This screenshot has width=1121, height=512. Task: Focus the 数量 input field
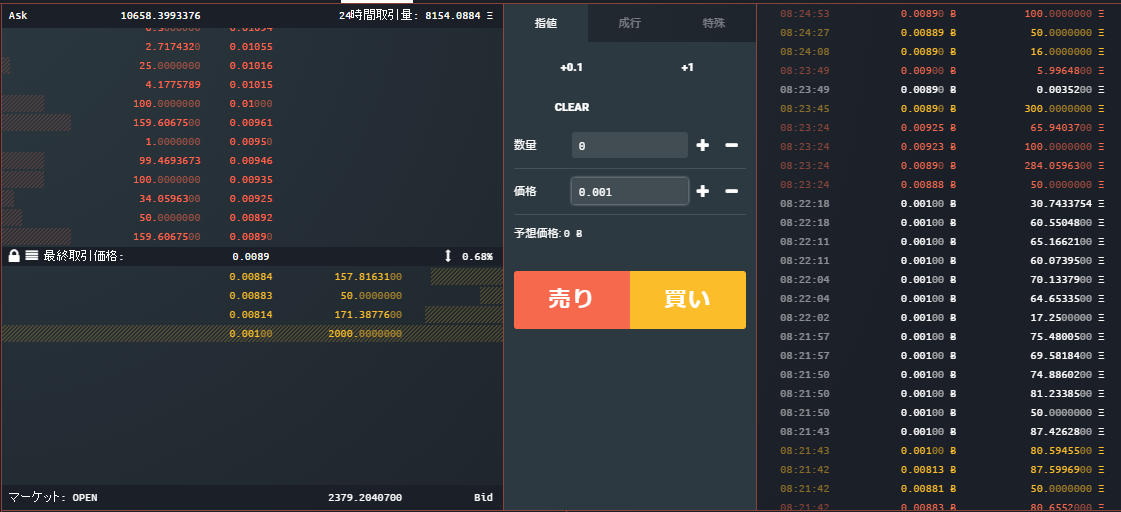pyautogui.click(x=630, y=145)
